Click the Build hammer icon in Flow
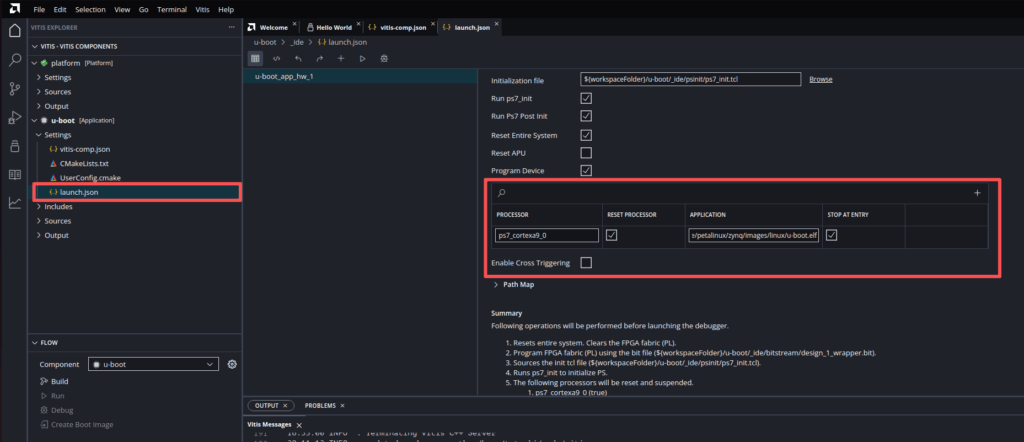The width and height of the screenshot is (1024, 442). [x=44, y=381]
